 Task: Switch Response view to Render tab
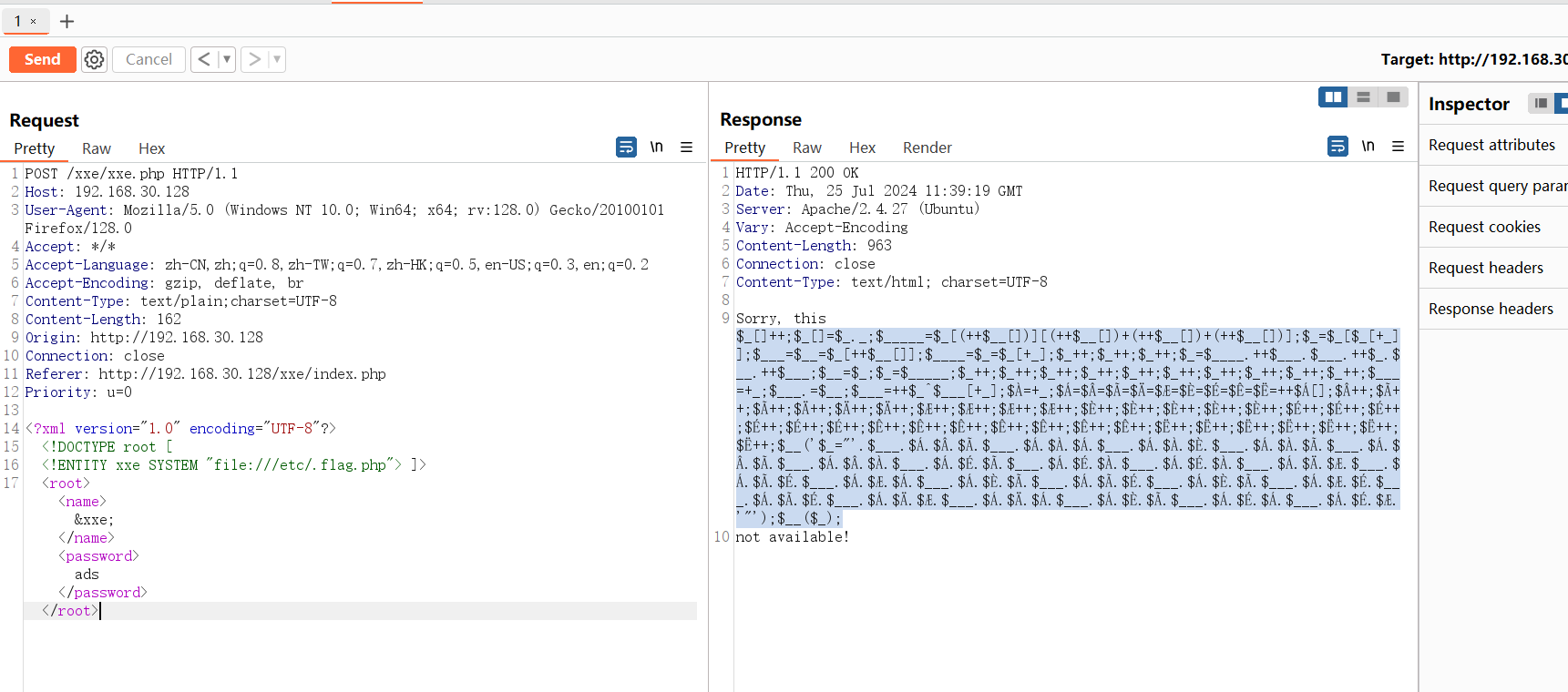[927, 148]
